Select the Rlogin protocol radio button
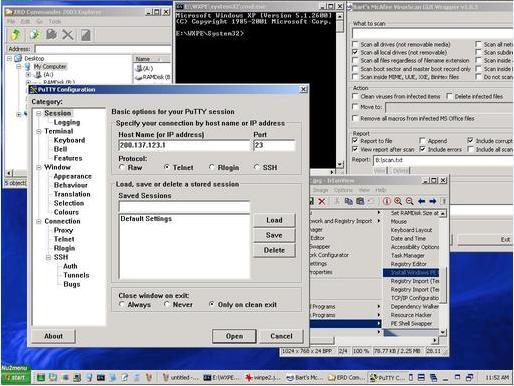Viewport: 514px width, 386px height. pos(212,167)
